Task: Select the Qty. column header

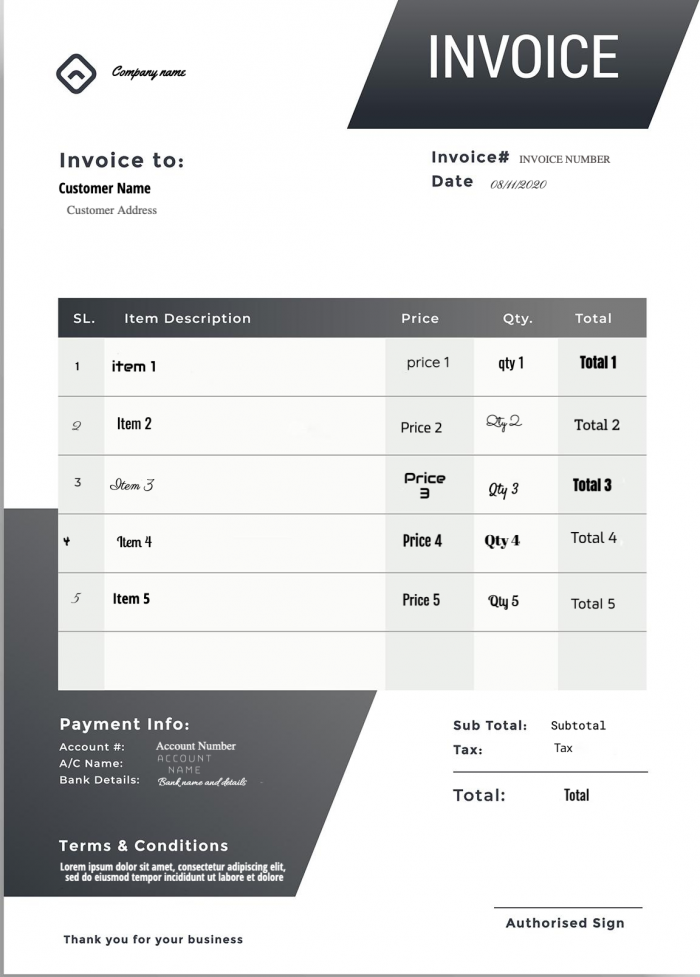Action: (x=517, y=318)
